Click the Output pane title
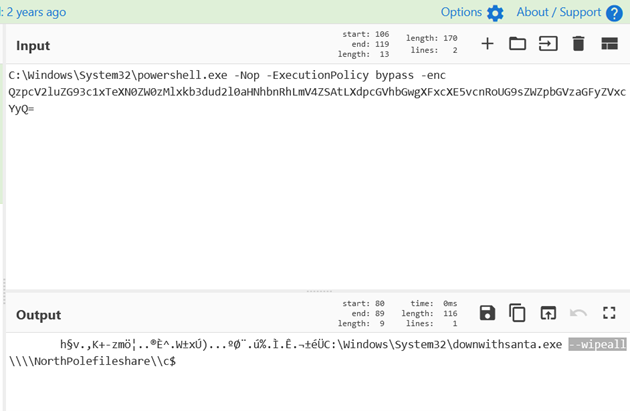 pos(38,315)
